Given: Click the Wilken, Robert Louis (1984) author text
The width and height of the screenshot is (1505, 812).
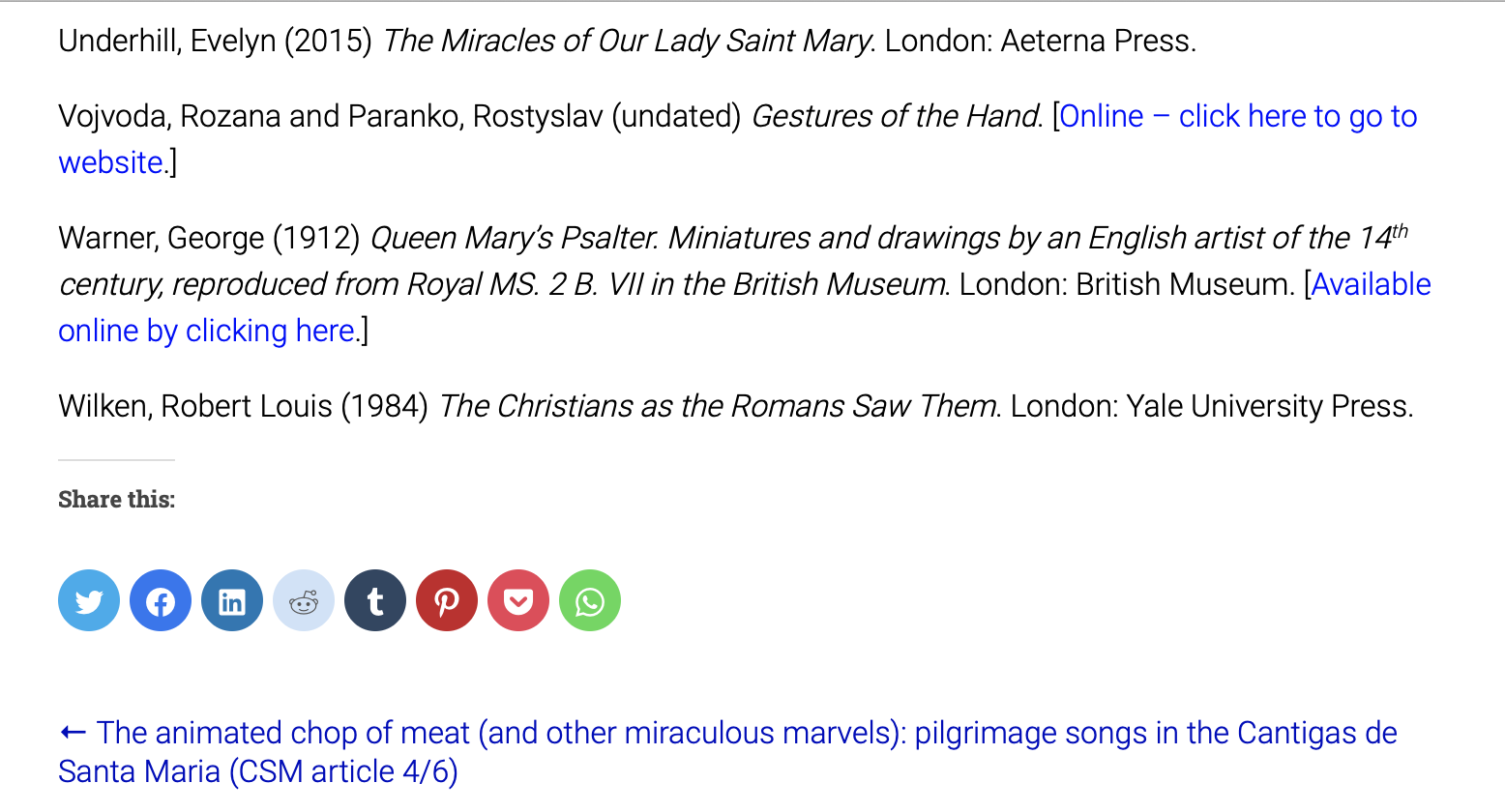Looking at the screenshot, I should click(x=243, y=406).
